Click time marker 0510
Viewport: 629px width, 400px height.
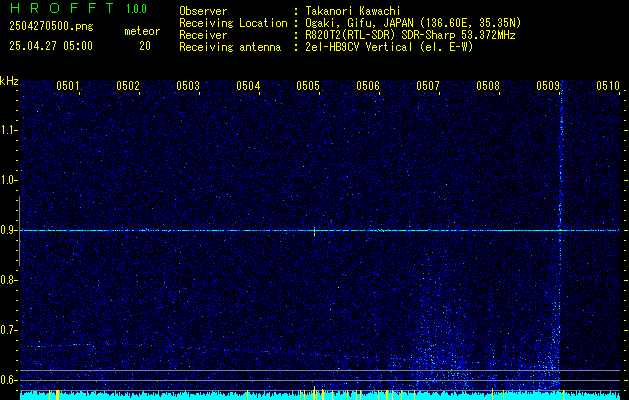pos(608,86)
